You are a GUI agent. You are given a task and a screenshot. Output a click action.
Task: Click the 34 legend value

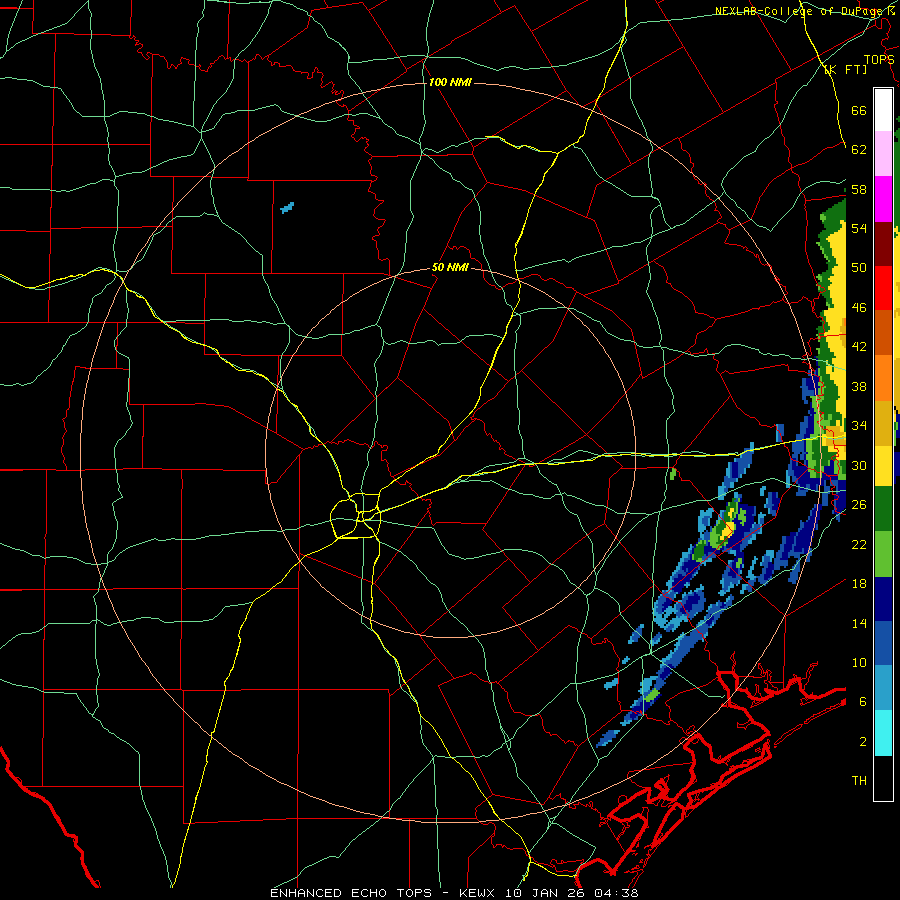point(859,426)
